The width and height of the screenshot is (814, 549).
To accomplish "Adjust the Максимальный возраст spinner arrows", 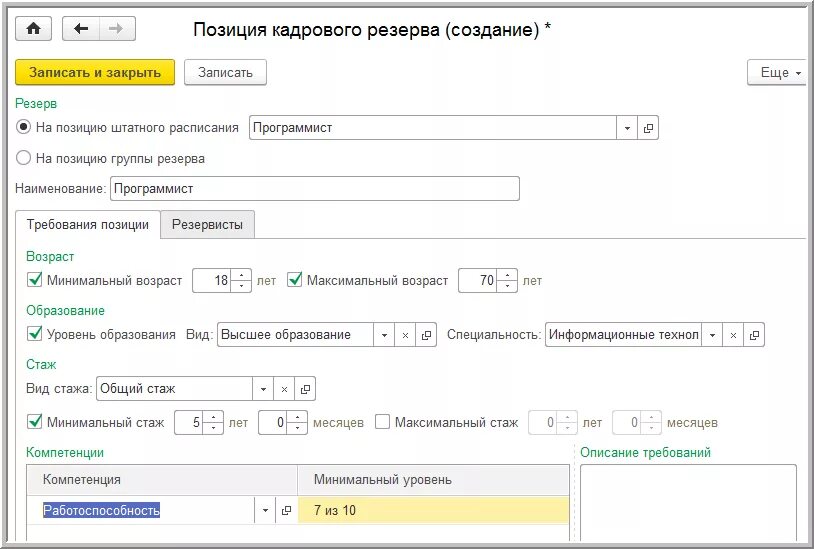I will (x=507, y=281).
